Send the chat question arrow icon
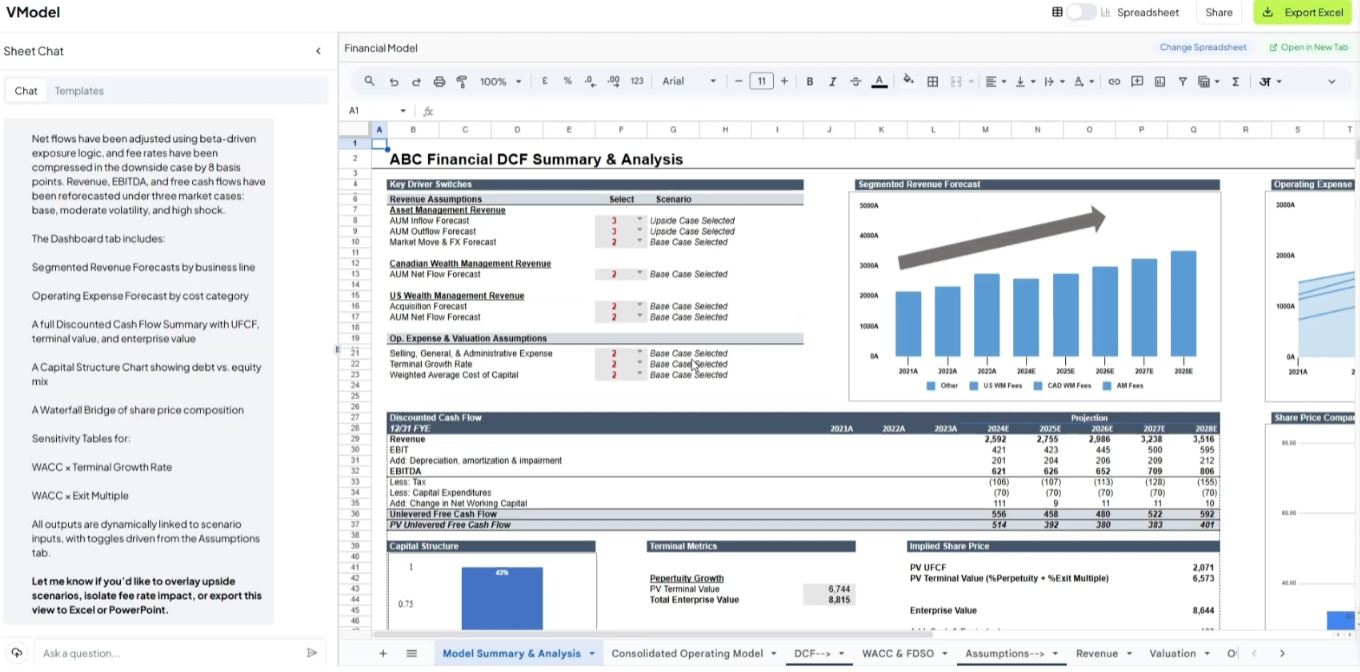1360x672 pixels. click(x=312, y=653)
